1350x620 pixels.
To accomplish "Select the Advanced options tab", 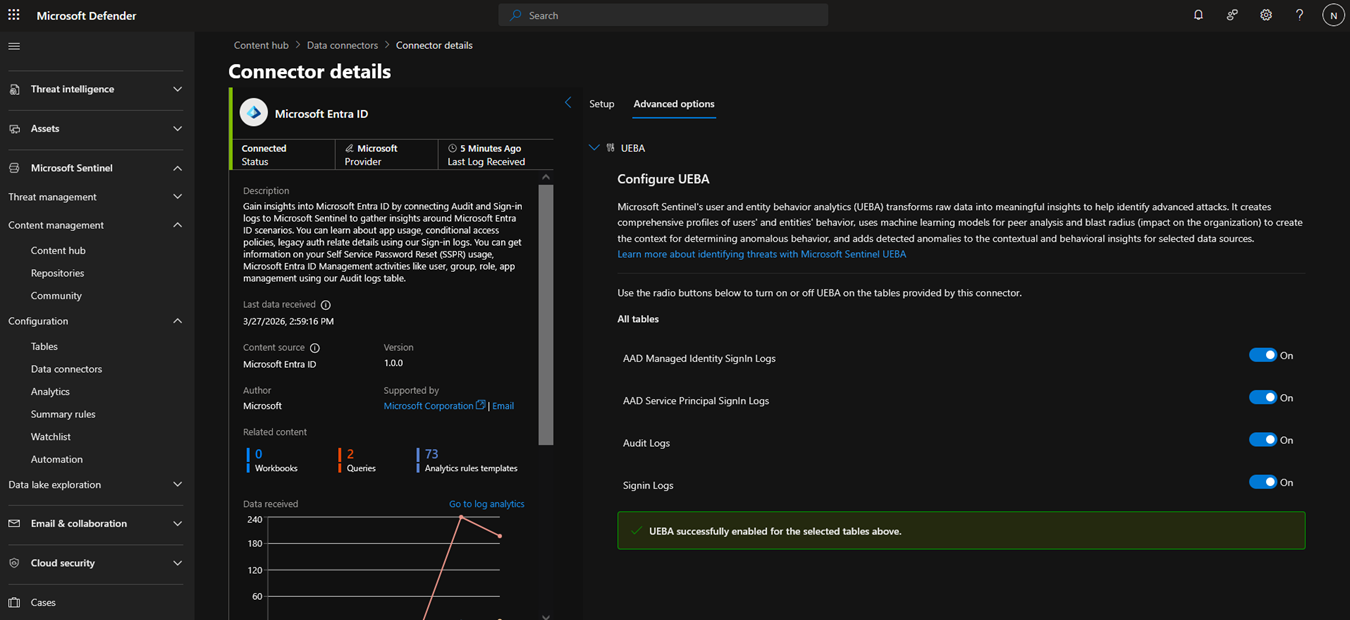I will [x=674, y=104].
